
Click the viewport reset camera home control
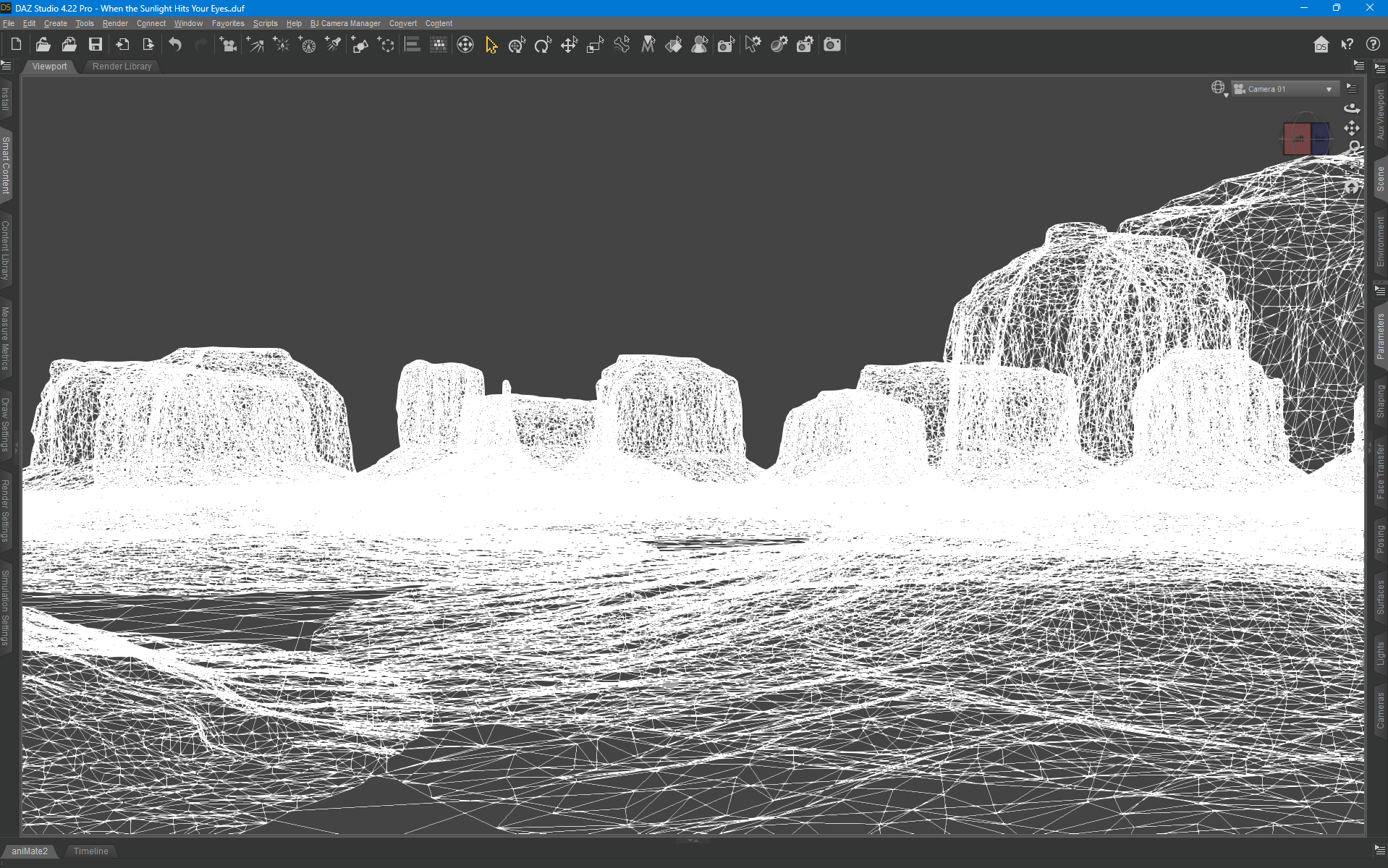coord(1352,187)
